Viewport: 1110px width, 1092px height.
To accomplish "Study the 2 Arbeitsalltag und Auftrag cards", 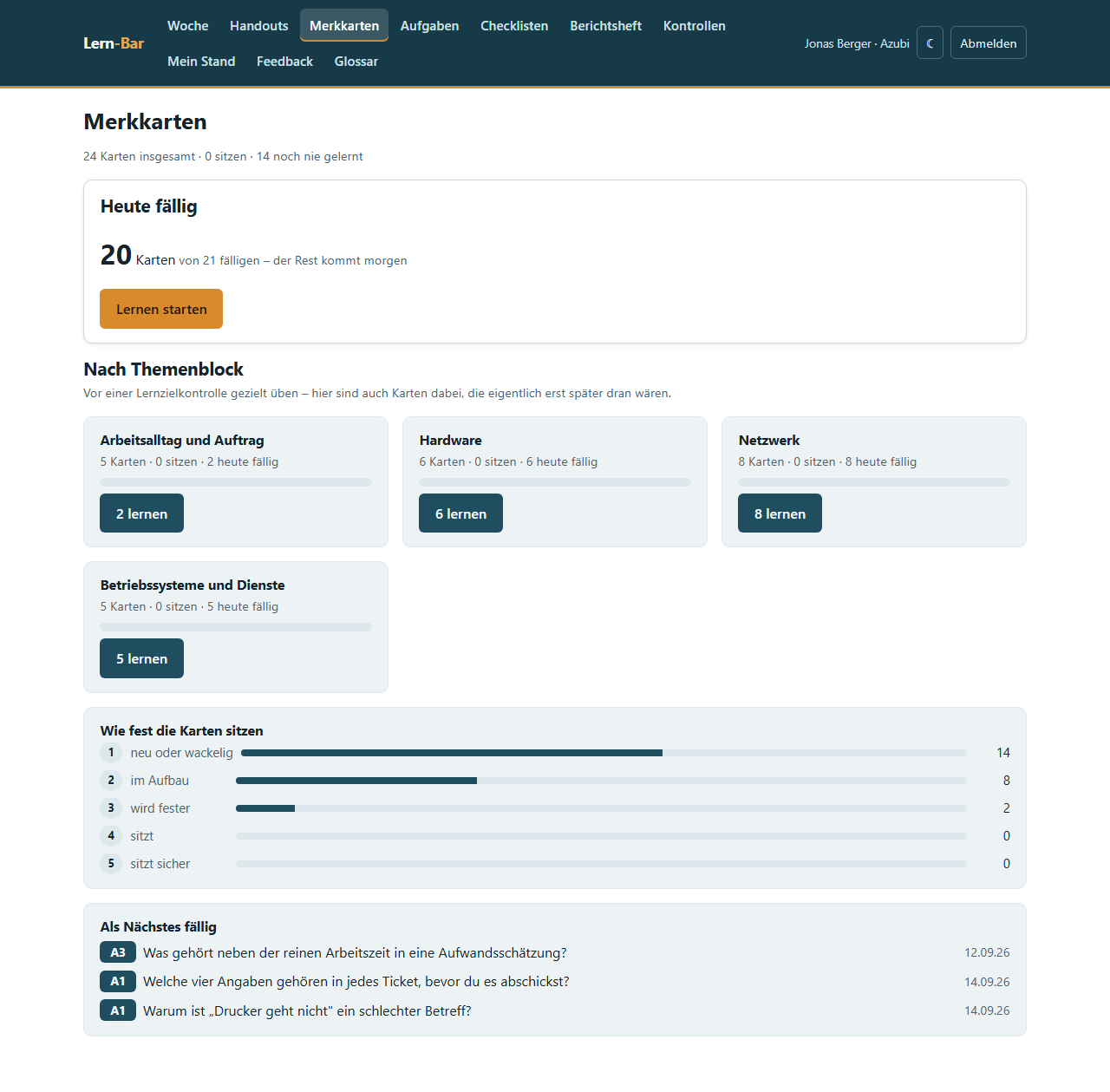I will (x=141, y=513).
